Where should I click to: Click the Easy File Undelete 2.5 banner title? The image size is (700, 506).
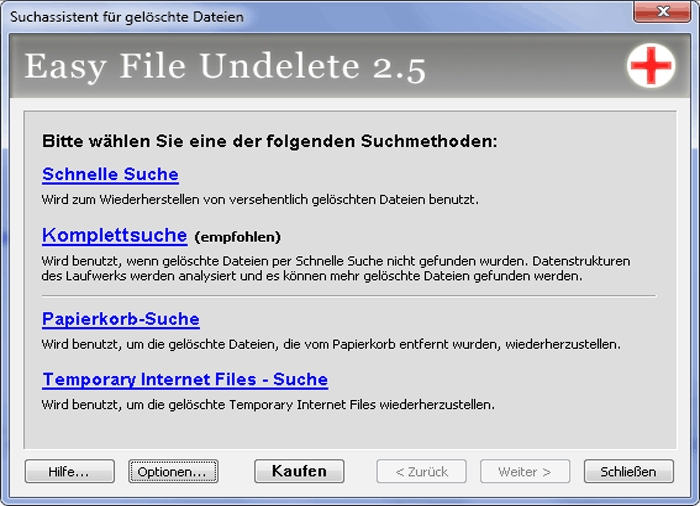[x=225, y=67]
